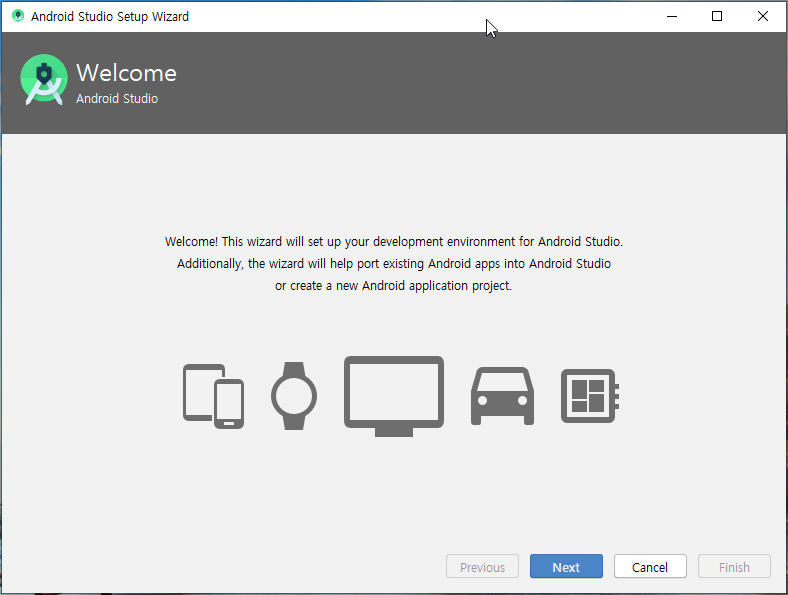Cancel the setup wizard
The image size is (788, 595).
(650, 566)
